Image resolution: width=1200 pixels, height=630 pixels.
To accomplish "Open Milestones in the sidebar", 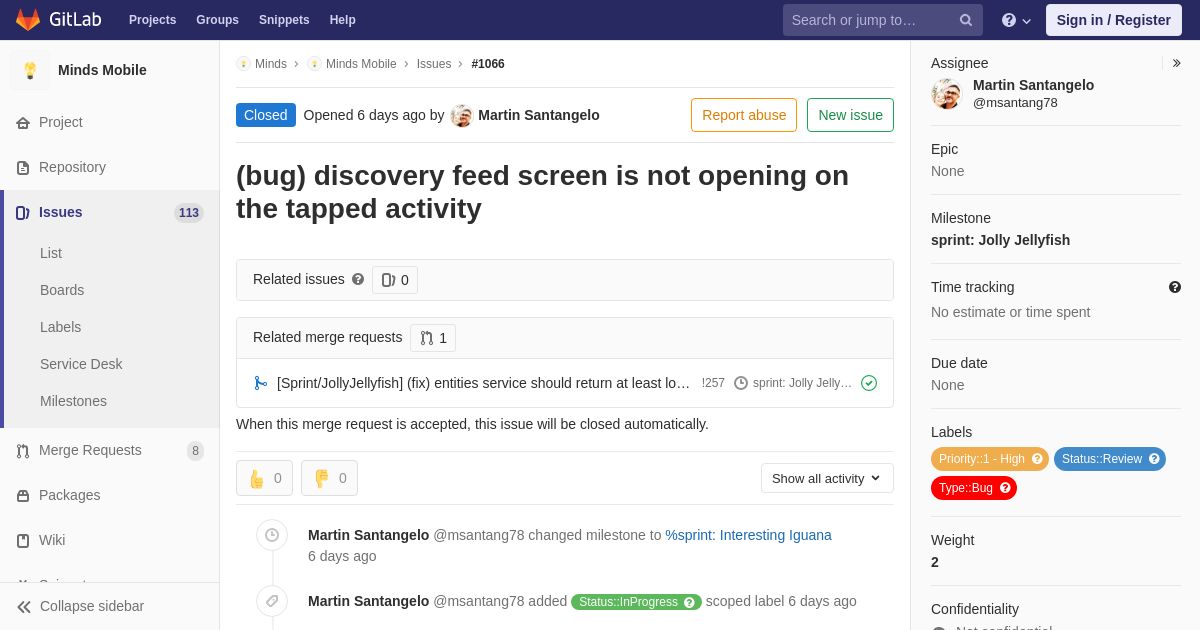I will click(x=73, y=401).
